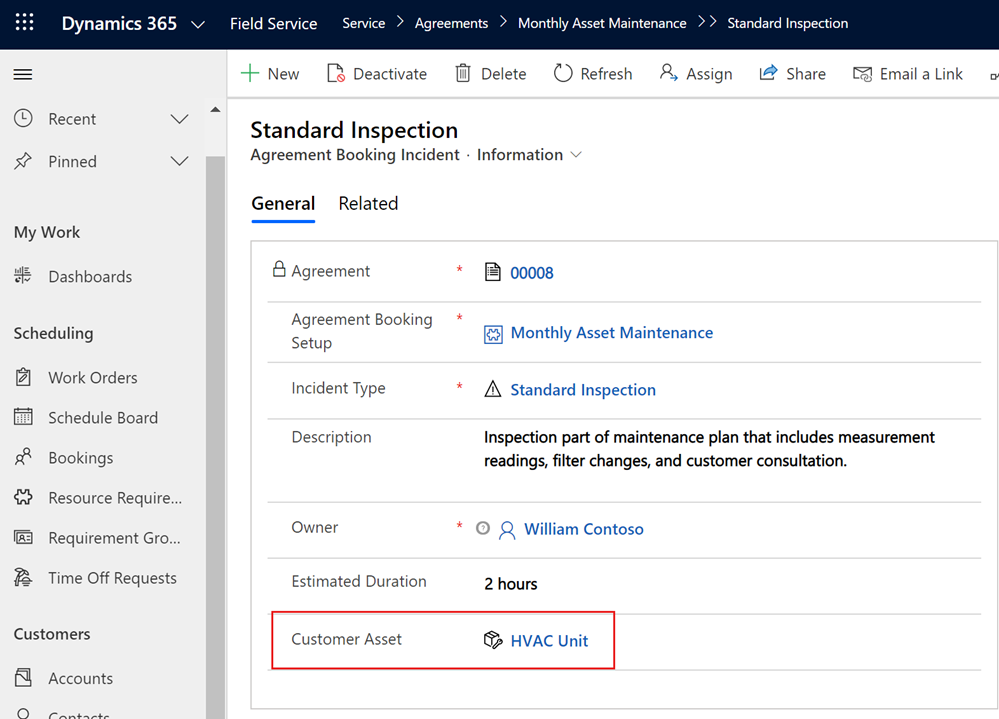Click the Deactivate icon in the toolbar
Screen dimensions: 999x719
336,74
